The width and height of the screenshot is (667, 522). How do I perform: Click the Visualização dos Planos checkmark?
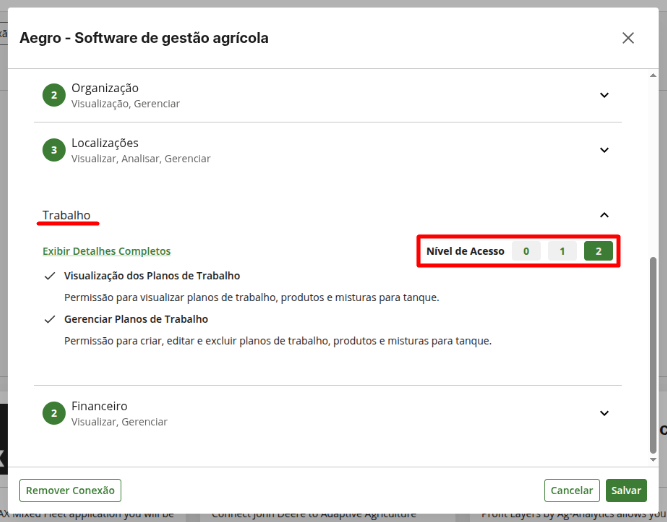click(50, 276)
